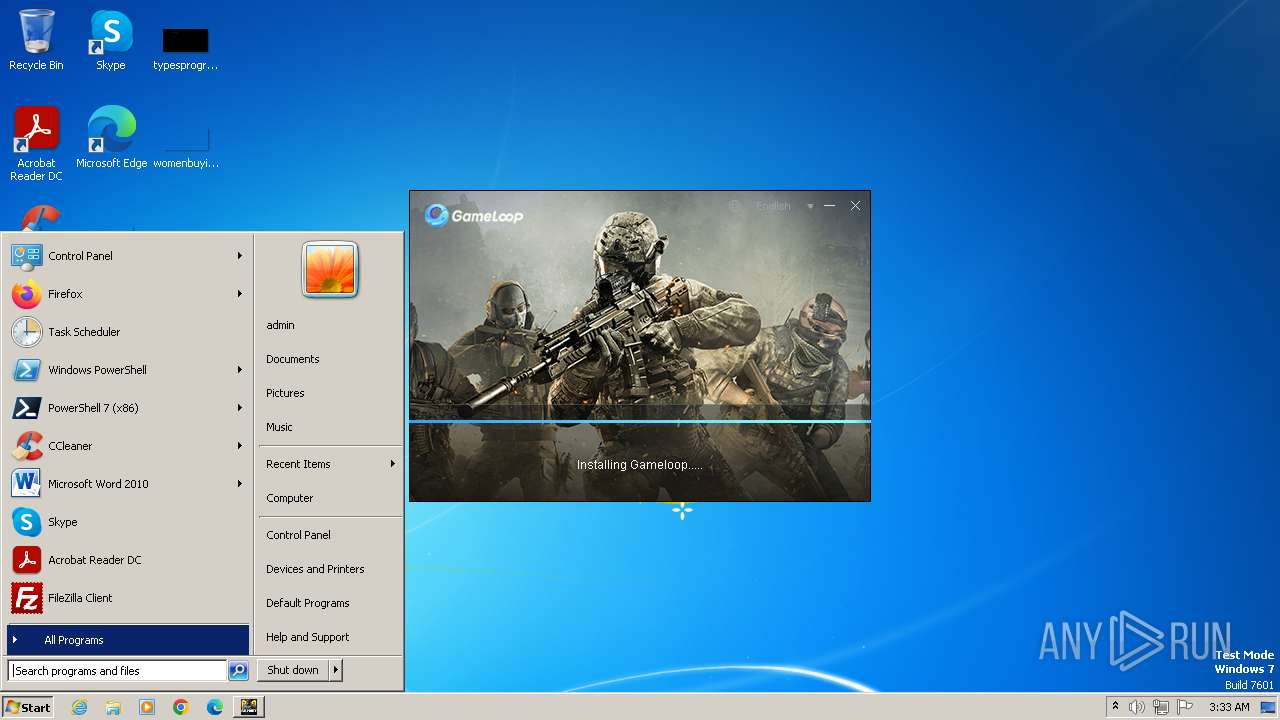1280x720 pixels.
Task: Expand PowerShell 7 (x86) jump list arrow
Action: [240, 408]
